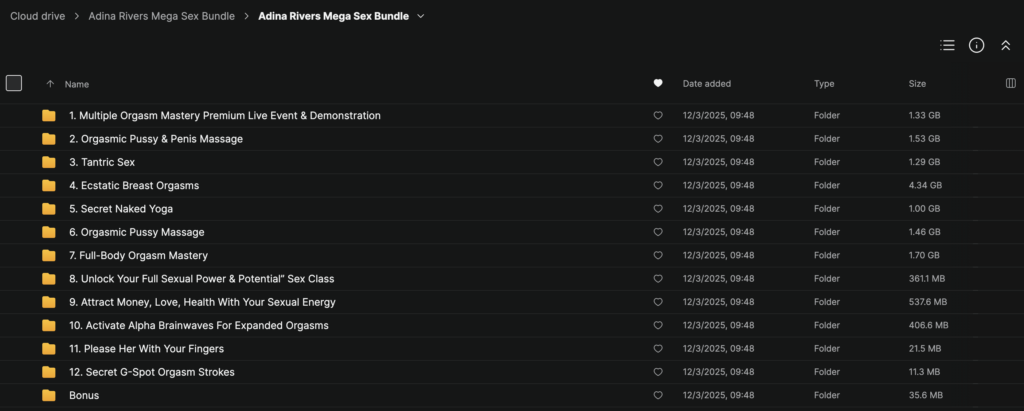This screenshot has height=411, width=1024.
Task: Expand the current folder breadcrumb dropdown chevron
Action: pyautogui.click(x=421, y=17)
